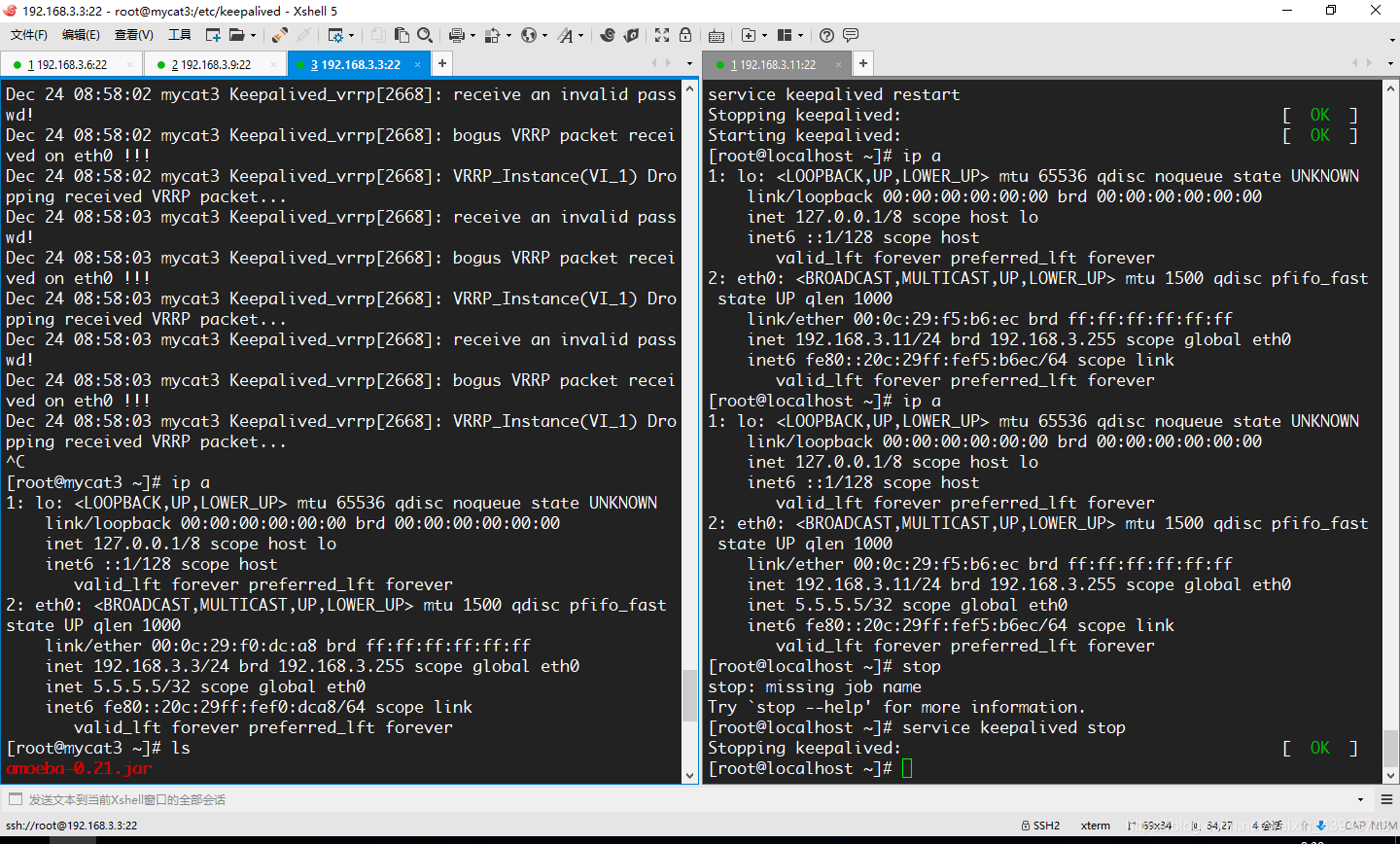Image resolution: width=1400 pixels, height=844 pixels.
Task: Click the Print icon
Action: [457, 35]
